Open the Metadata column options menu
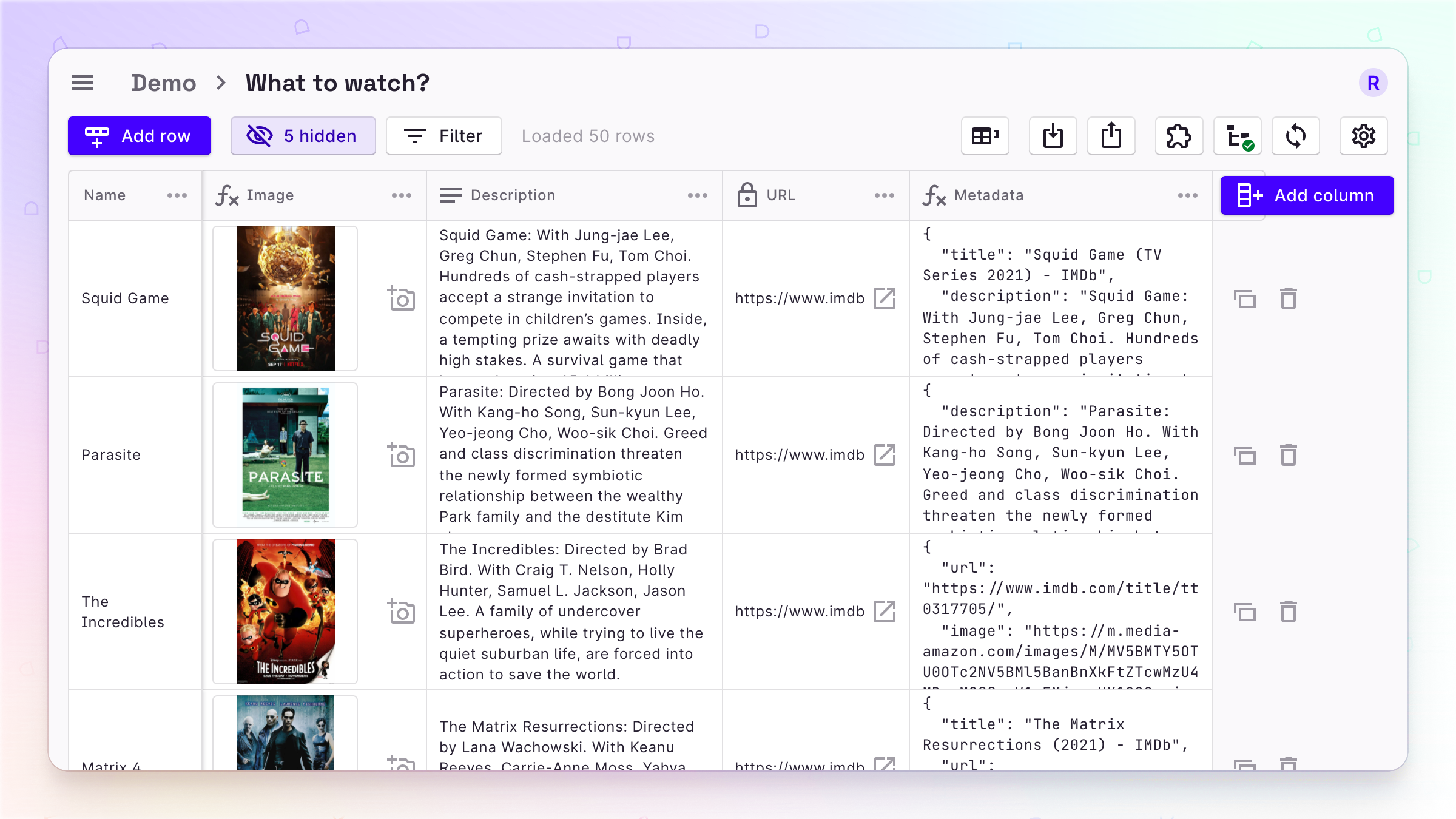Image resolution: width=1456 pixels, height=819 pixels. [x=1188, y=196]
